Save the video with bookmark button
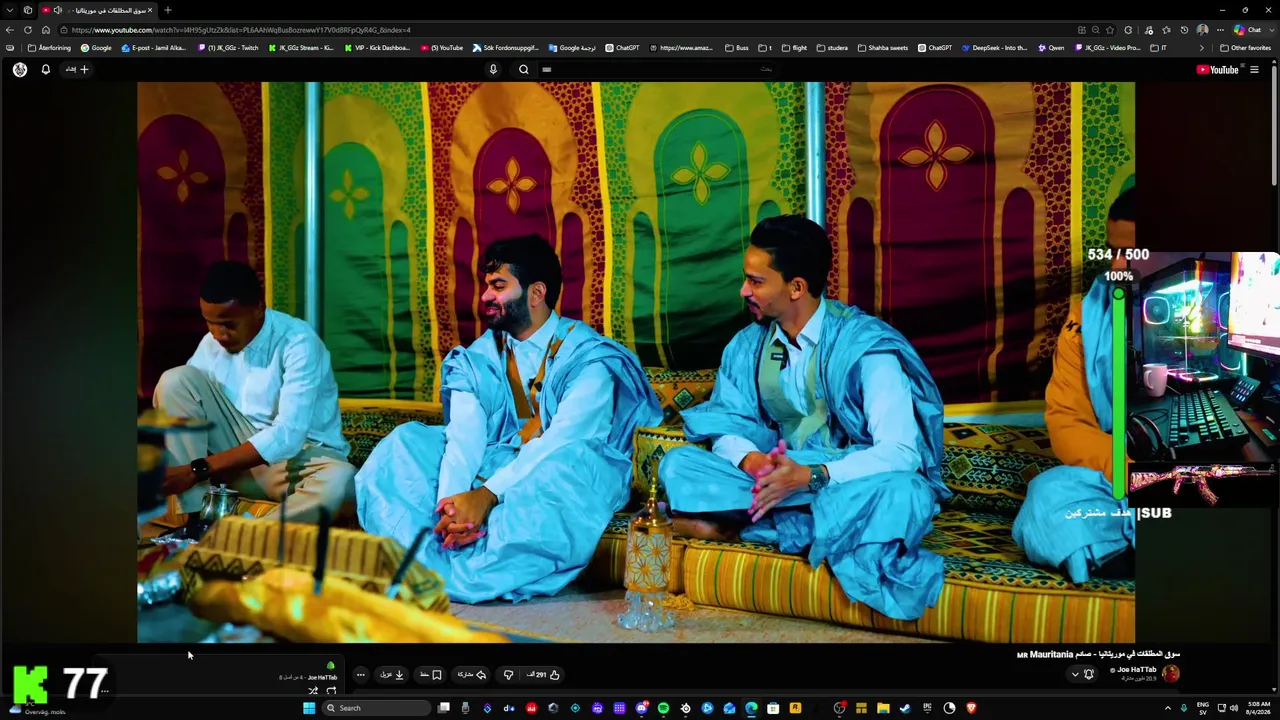Screen dimensions: 1280x720 (x=431, y=675)
